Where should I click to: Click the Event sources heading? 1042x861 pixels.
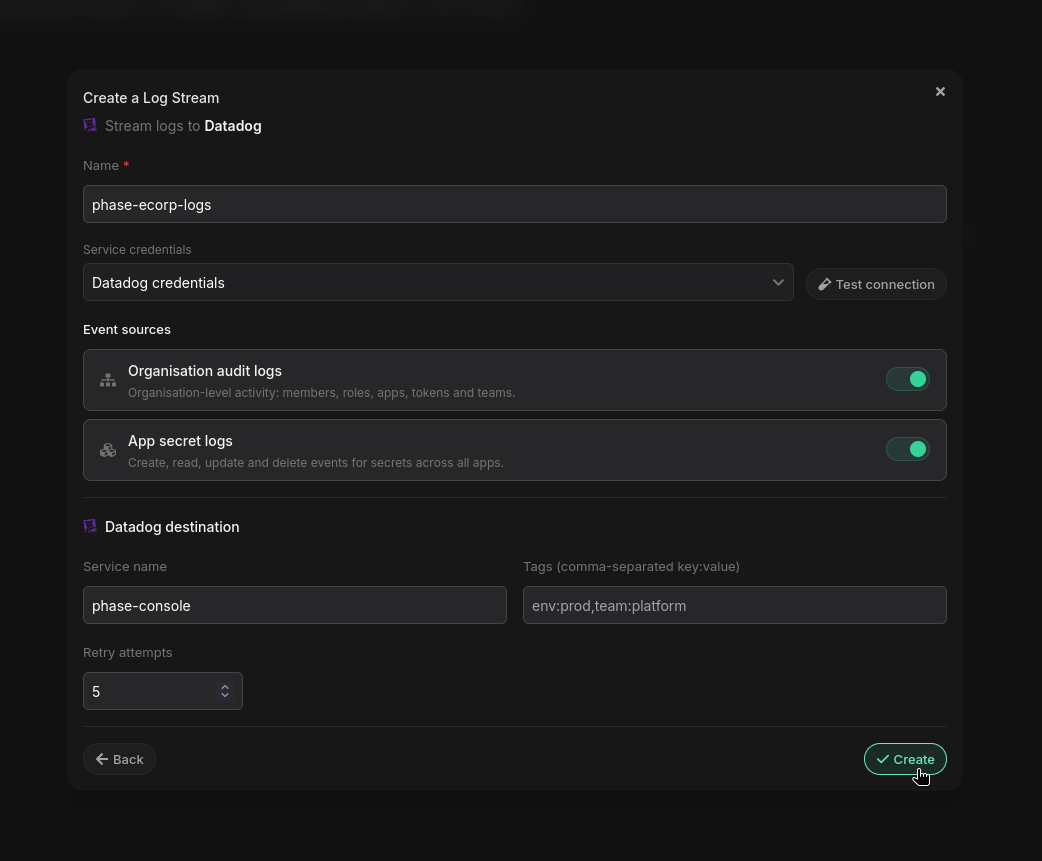pyautogui.click(x=127, y=330)
